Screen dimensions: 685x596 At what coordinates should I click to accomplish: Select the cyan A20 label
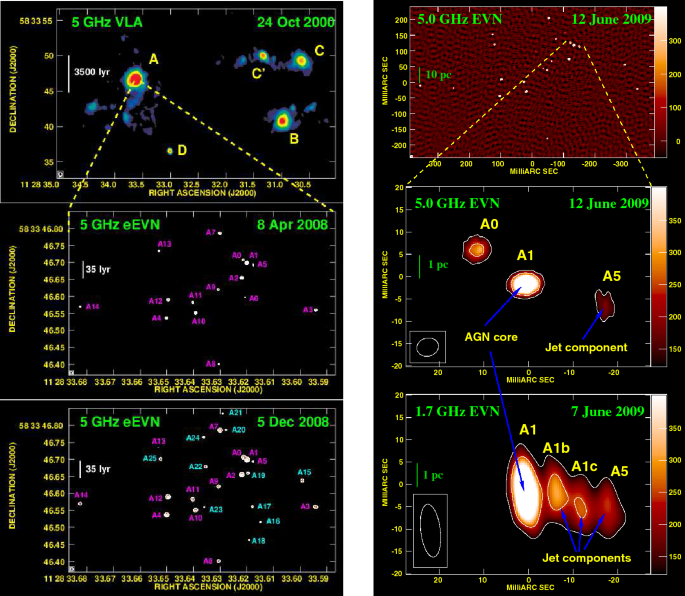coord(239,430)
